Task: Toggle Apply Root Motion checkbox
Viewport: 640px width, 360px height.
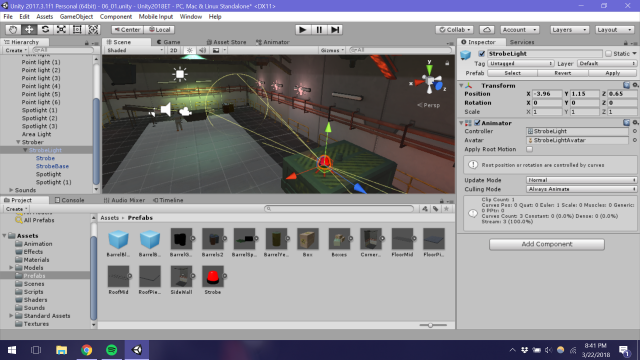Action: pyautogui.click(x=529, y=149)
